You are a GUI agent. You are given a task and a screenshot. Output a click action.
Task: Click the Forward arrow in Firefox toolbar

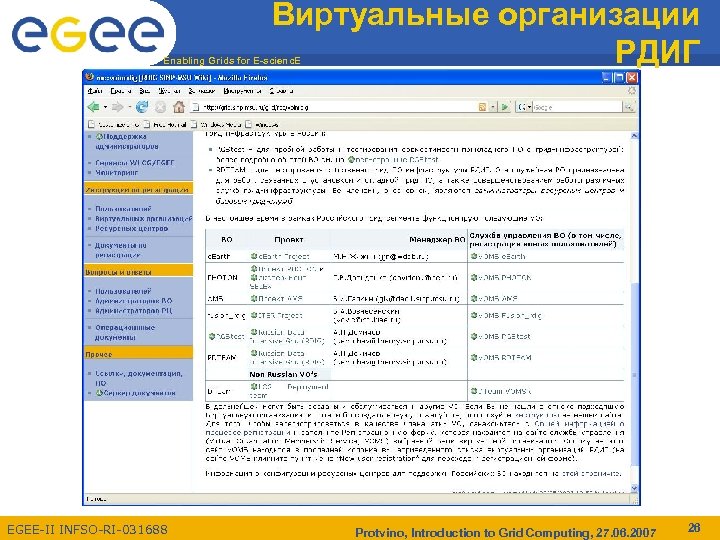(118, 107)
